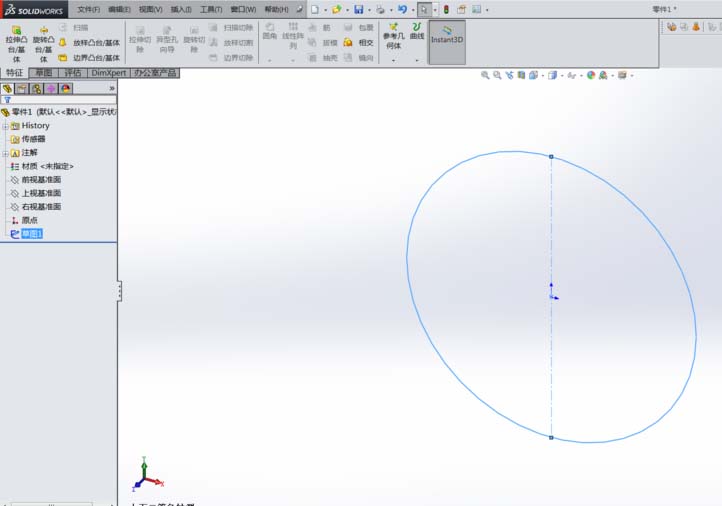Open the Insert (插入) menu

181,9
